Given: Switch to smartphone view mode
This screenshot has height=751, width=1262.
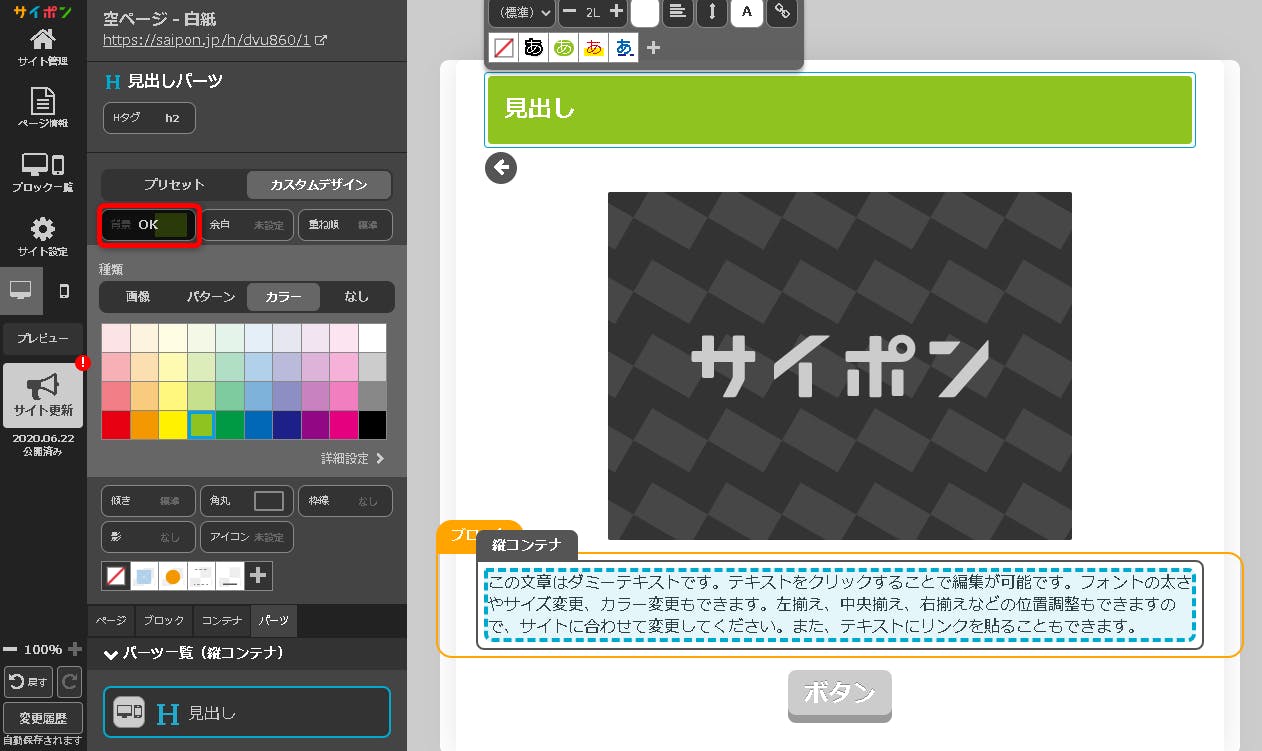Looking at the screenshot, I should [x=65, y=290].
